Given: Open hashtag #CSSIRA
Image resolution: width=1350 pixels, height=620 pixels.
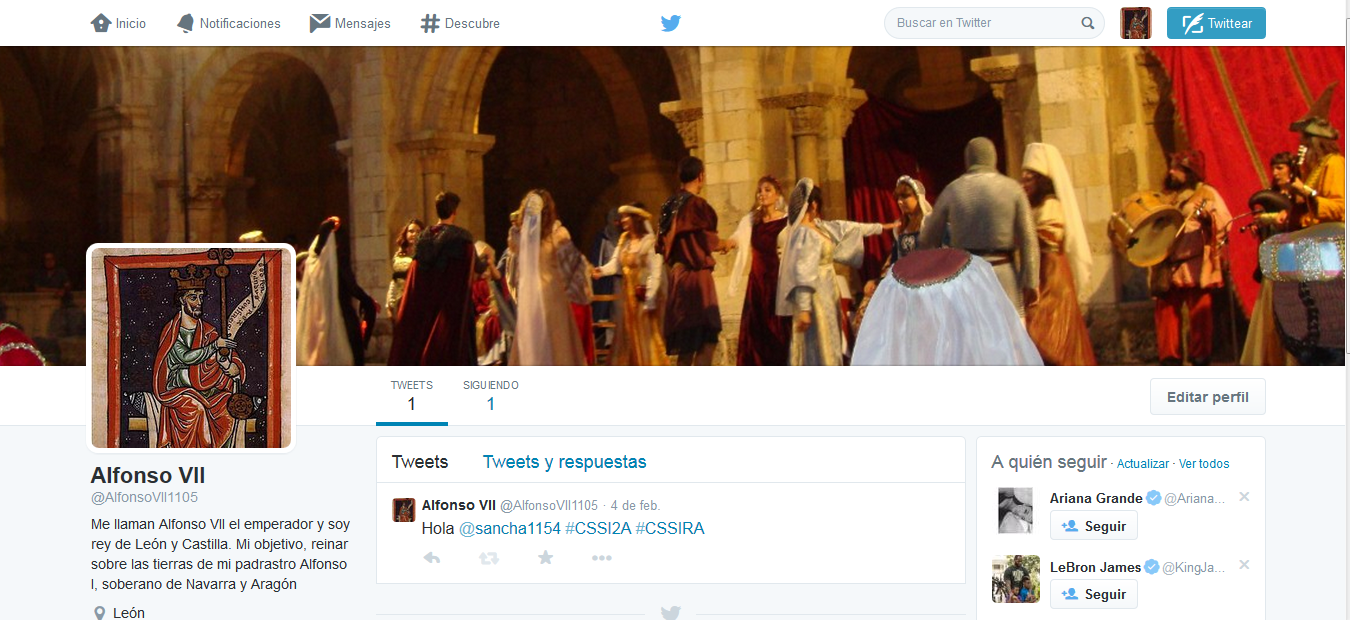Looking at the screenshot, I should pos(670,528).
